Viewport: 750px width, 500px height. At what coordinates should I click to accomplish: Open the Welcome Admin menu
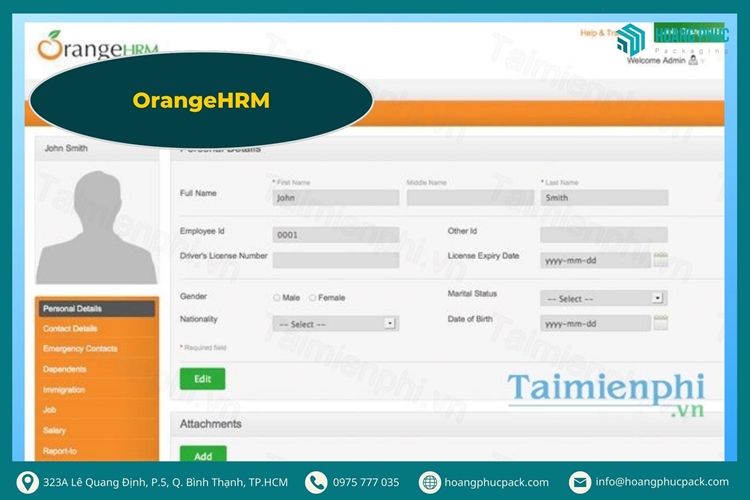(x=665, y=60)
